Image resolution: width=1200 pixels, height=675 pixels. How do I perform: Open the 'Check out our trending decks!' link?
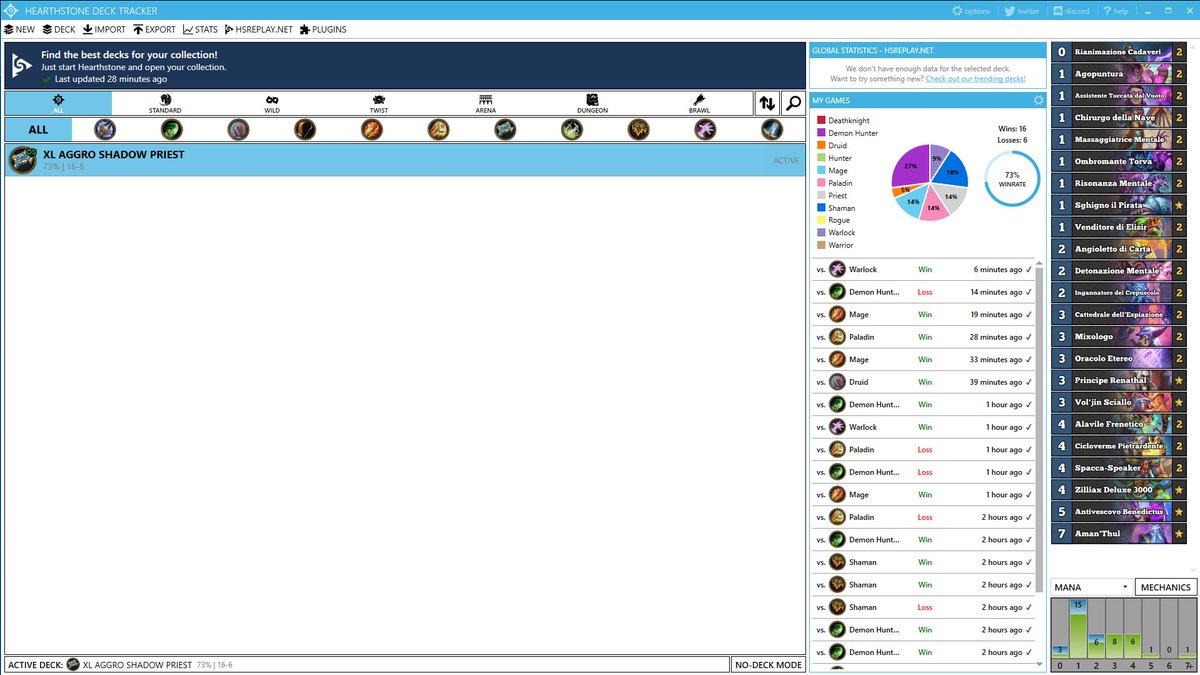[975, 78]
